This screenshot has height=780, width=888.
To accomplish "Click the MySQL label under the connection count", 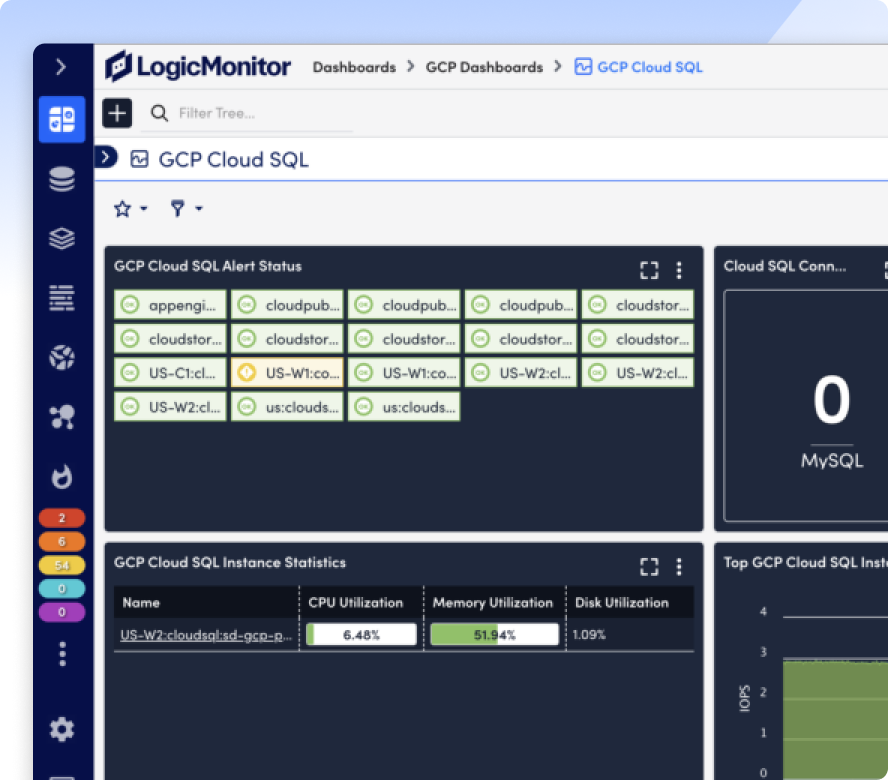I will (832, 461).
